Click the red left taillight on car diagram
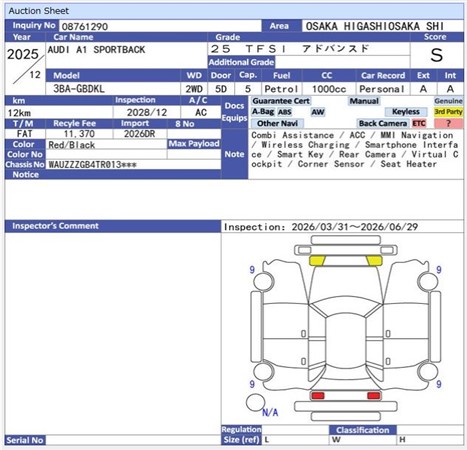Viewport: 467px width, 450px height. click(x=317, y=396)
